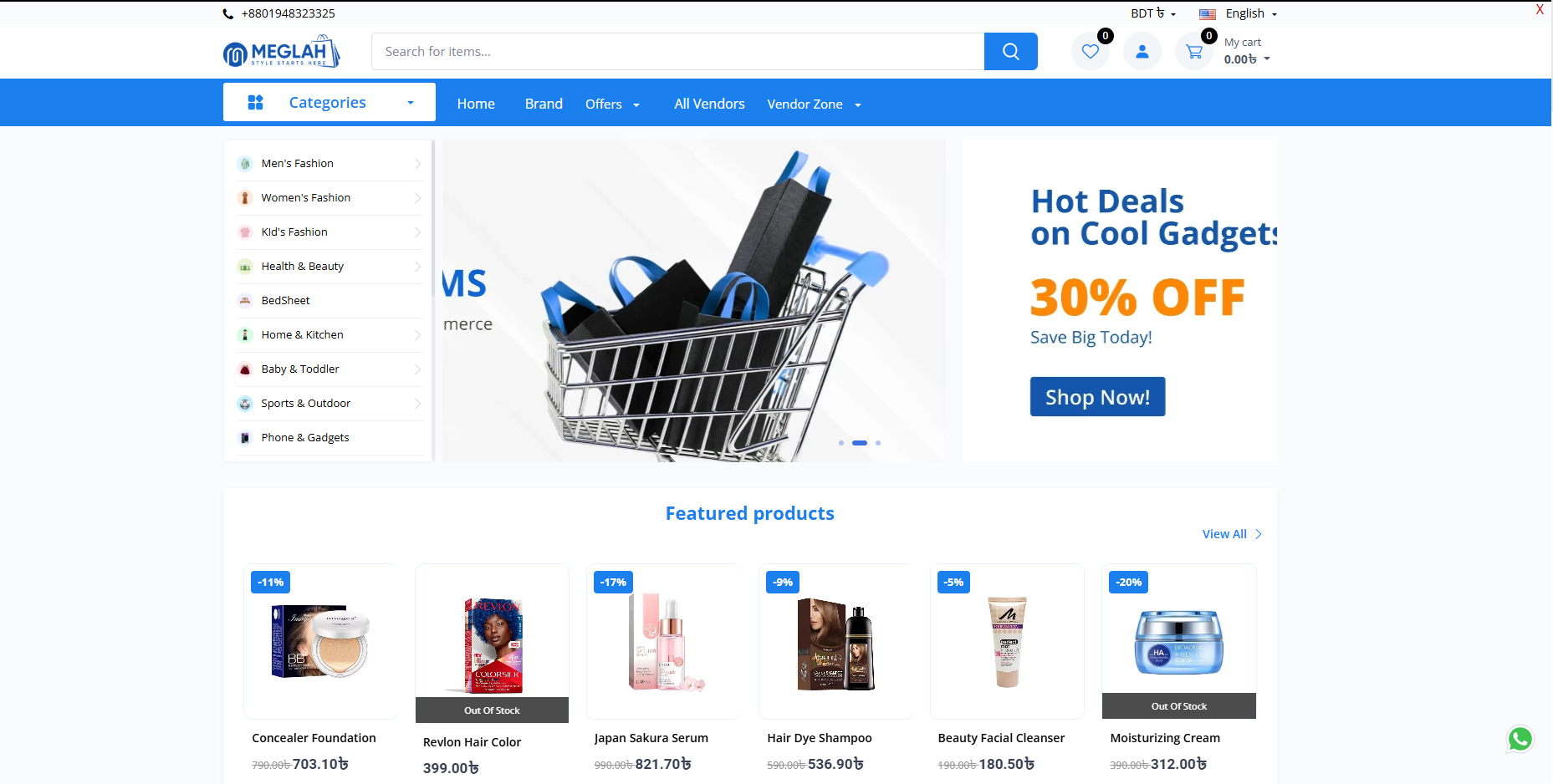The image size is (1553, 784).
Task: Click the Meglah logo
Action: point(281,52)
